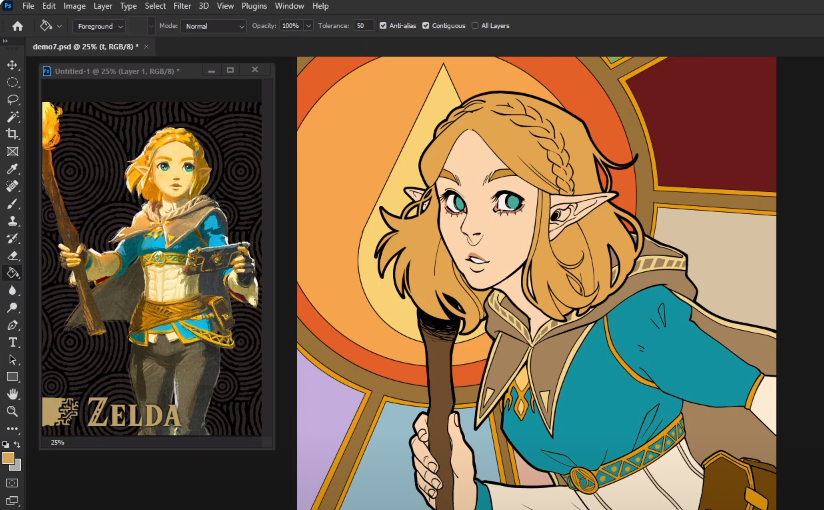
Task: Click the 25% zoom field in Untitled-1 window
Action: click(x=58, y=443)
